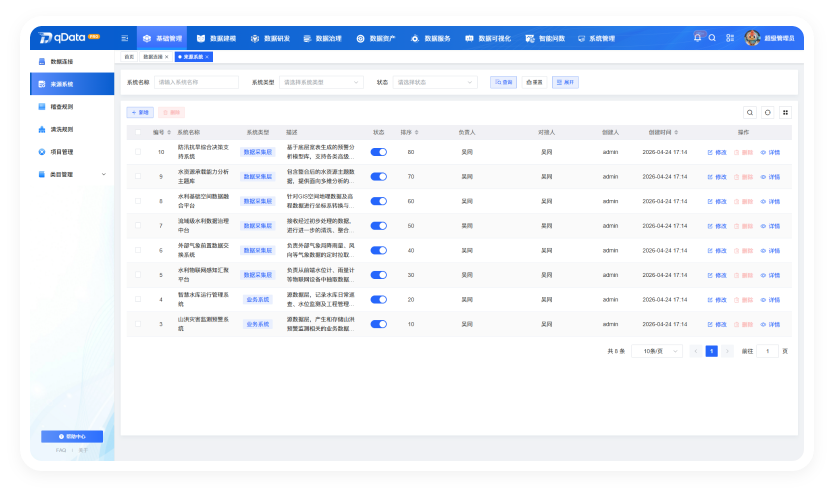Open the 10条/页 page size dropdown
Image resolution: width=834 pixels, height=495 pixels.
(657, 351)
